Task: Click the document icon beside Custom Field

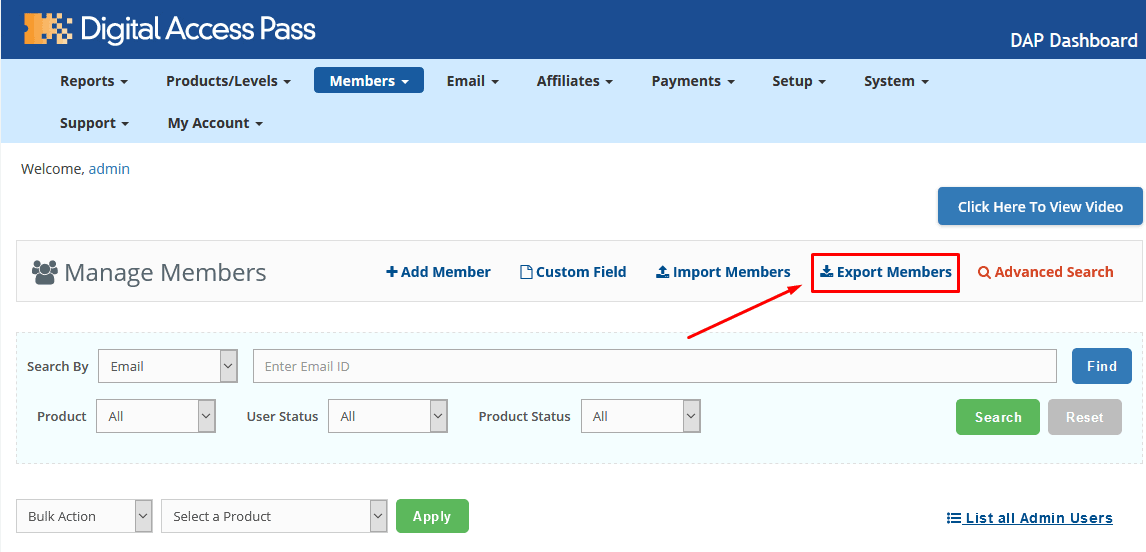Action: pyautogui.click(x=525, y=272)
